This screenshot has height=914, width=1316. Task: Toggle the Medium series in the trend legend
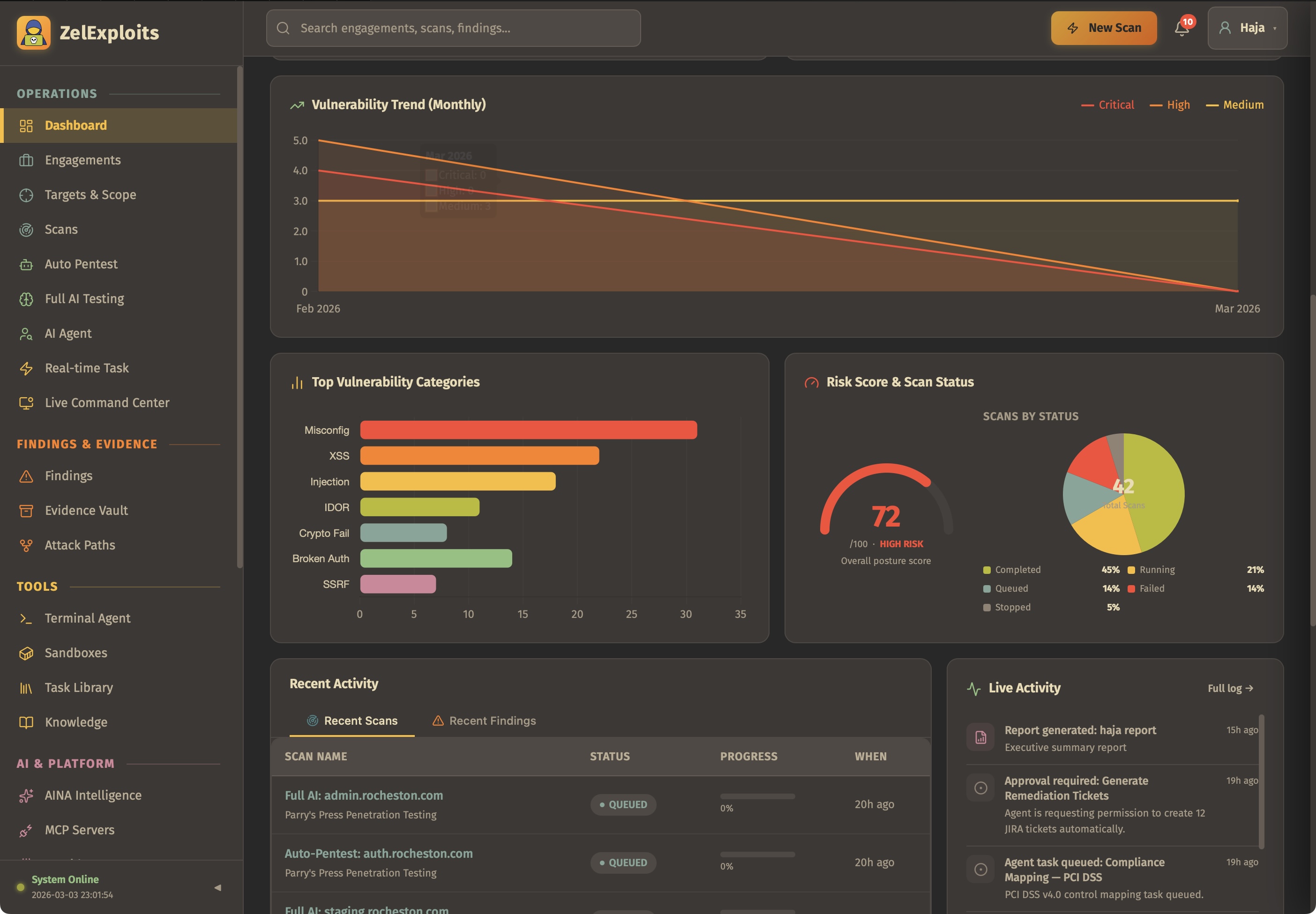tap(1234, 105)
